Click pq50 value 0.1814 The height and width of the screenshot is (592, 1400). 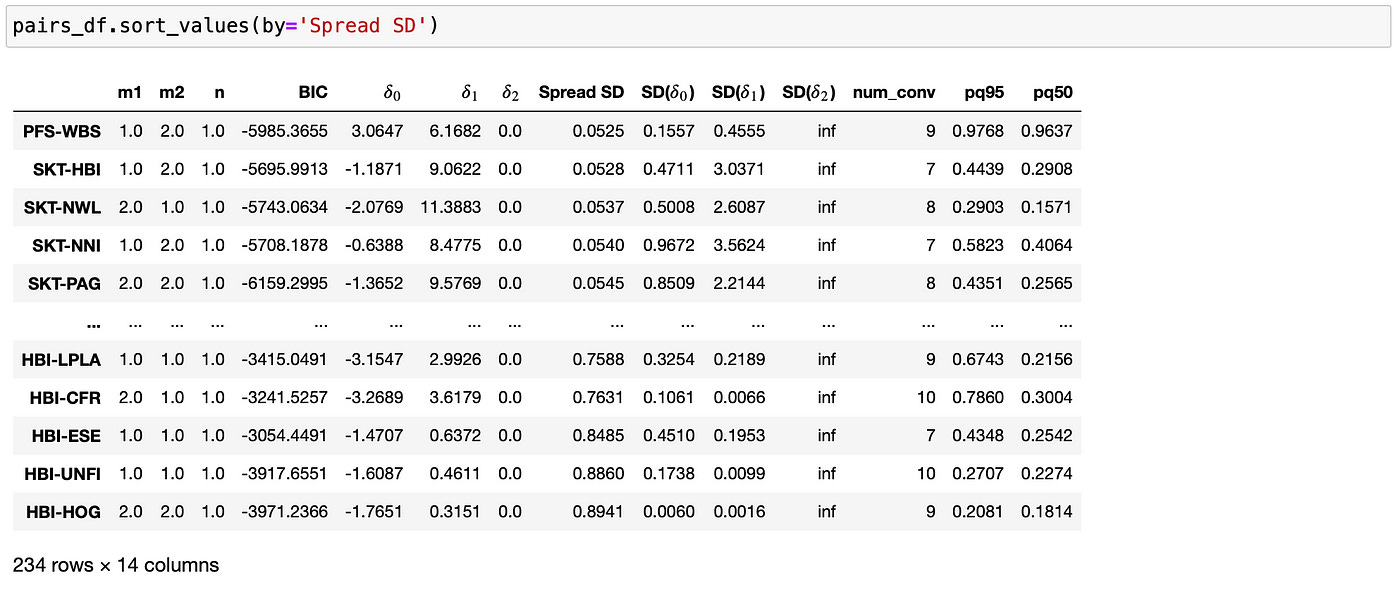[x=1047, y=512]
